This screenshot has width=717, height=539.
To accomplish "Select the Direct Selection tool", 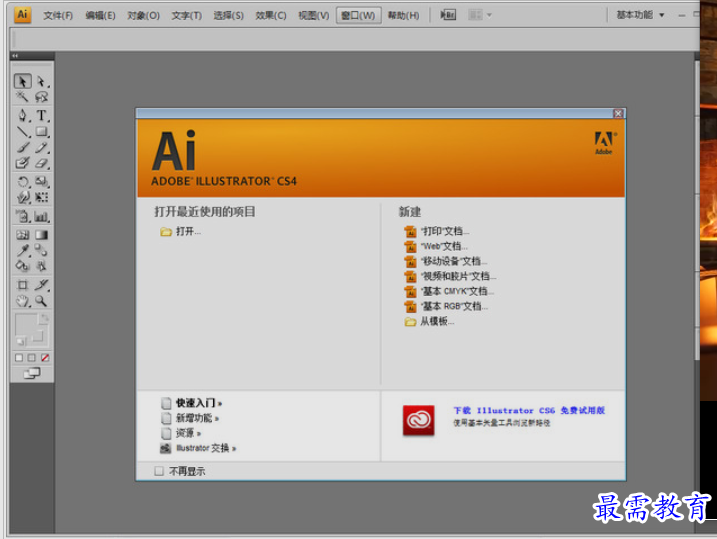I will (42, 81).
